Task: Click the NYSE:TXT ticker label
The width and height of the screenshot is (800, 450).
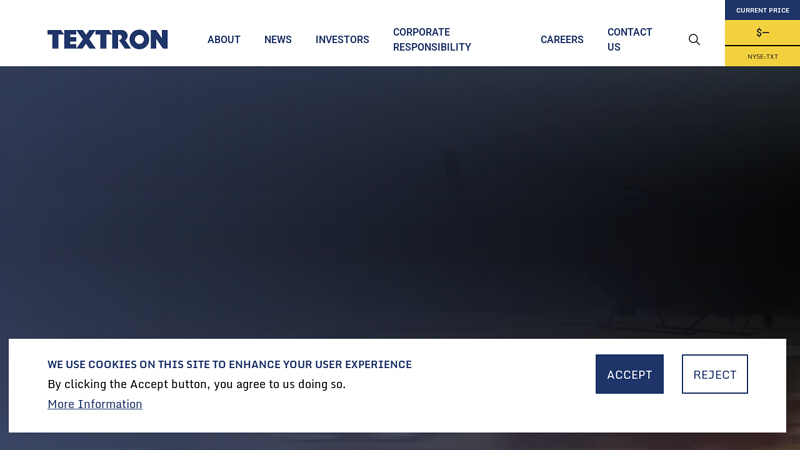Action: pos(762,57)
